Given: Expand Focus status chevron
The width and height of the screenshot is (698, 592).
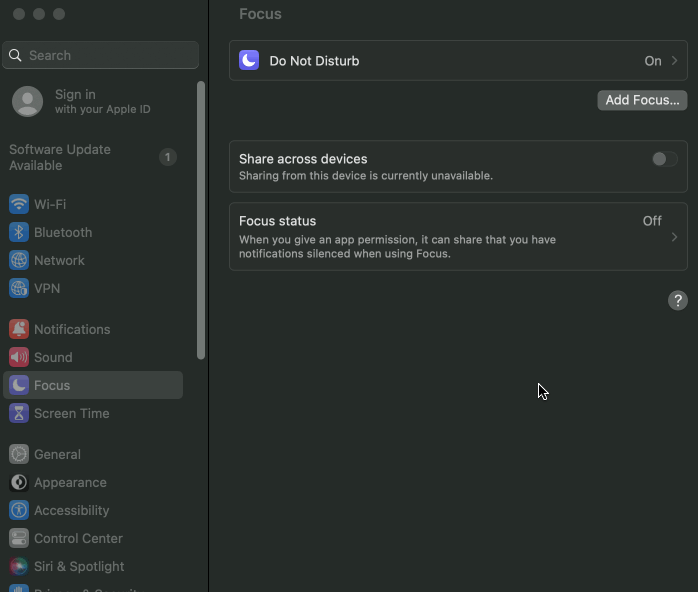Looking at the screenshot, I should (674, 237).
